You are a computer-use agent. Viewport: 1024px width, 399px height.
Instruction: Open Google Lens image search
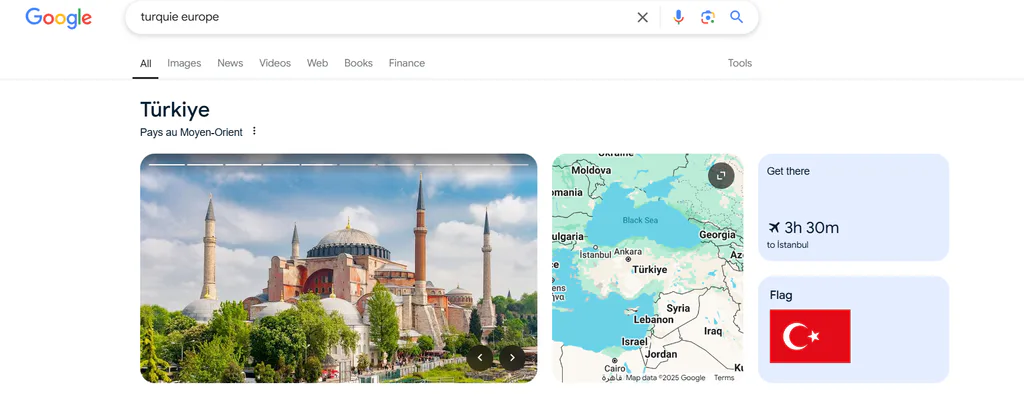[x=708, y=18]
